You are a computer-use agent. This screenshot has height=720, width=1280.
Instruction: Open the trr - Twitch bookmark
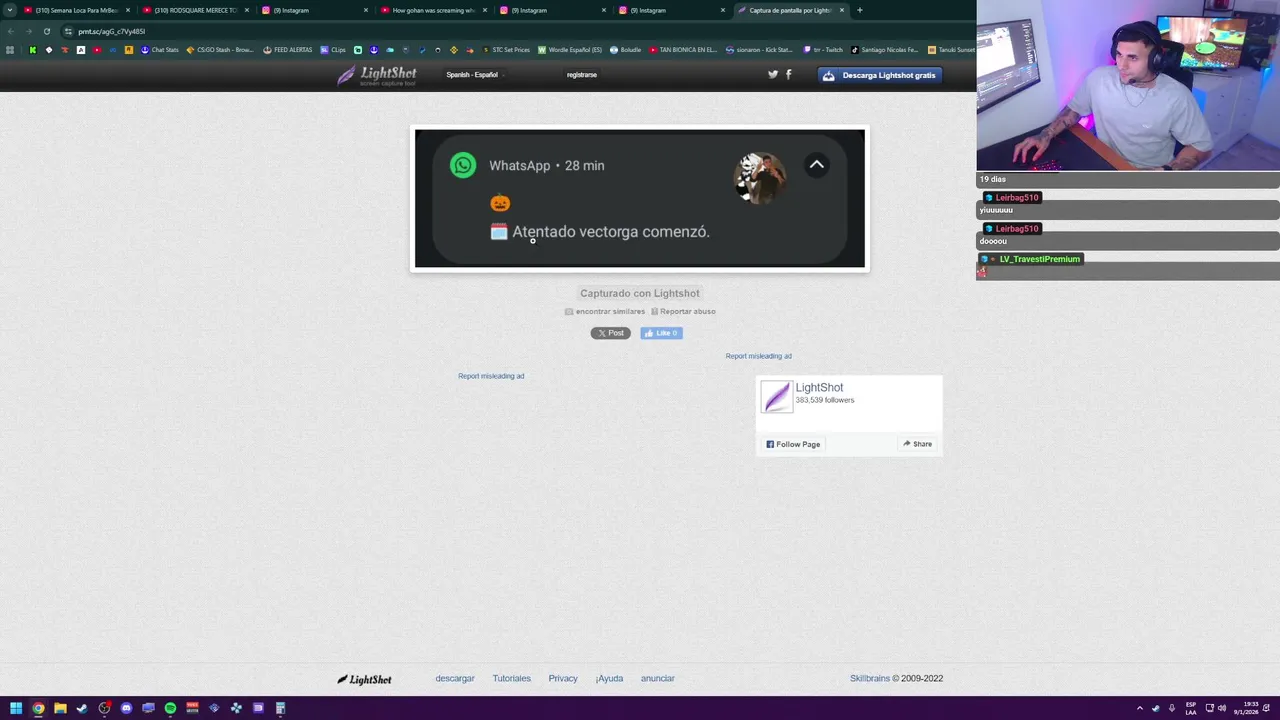(823, 50)
